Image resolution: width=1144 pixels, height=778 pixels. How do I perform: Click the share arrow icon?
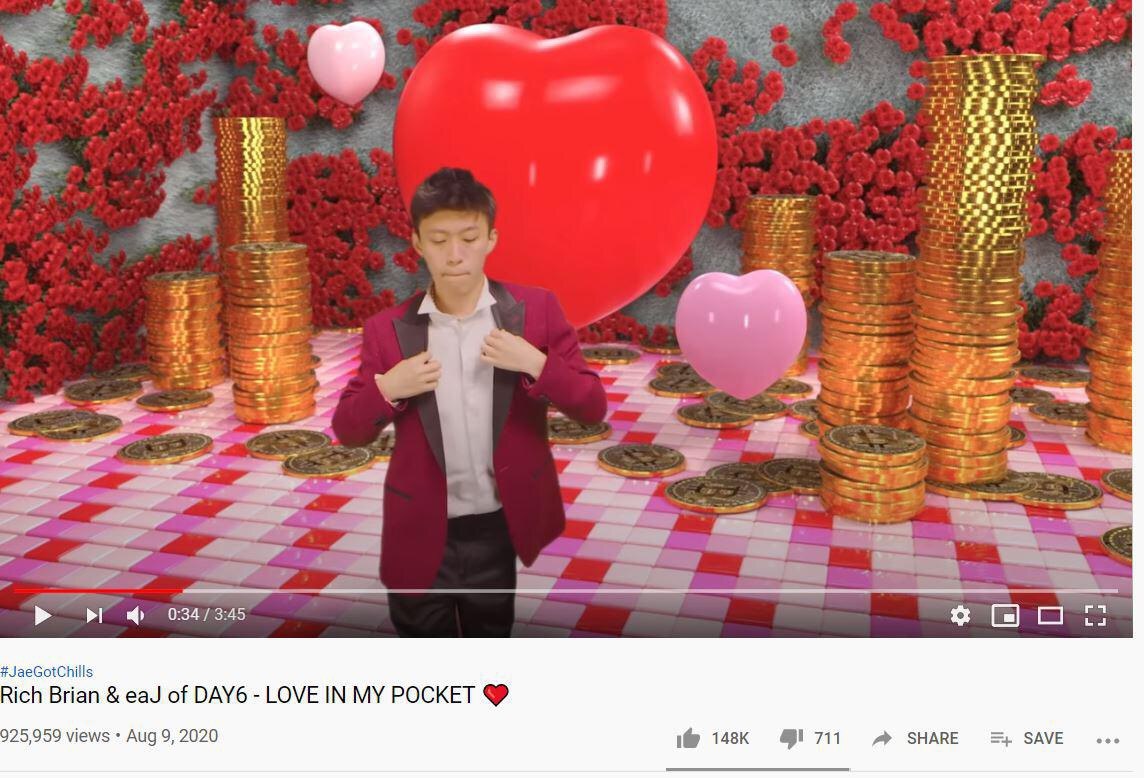pyautogui.click(x=882, y=739)
